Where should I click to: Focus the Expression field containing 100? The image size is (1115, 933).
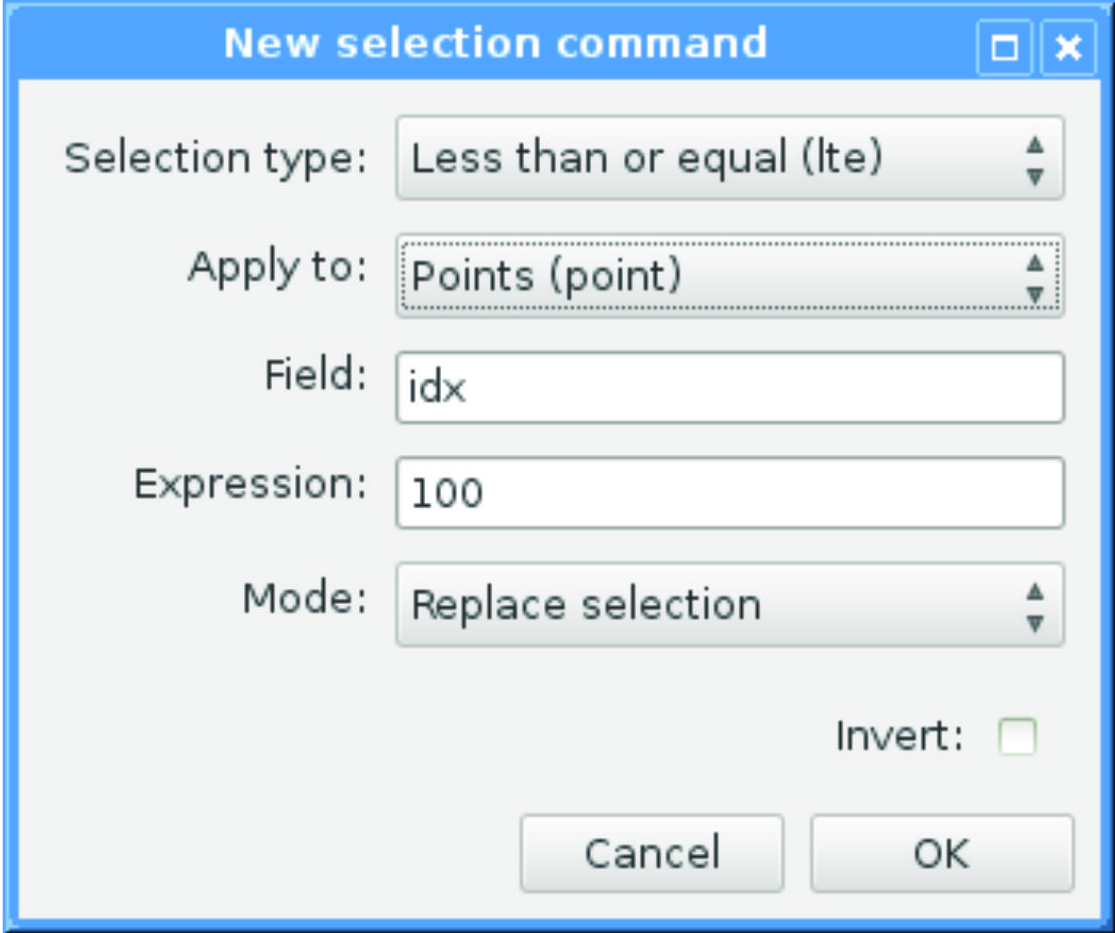[x=730, y=493]
